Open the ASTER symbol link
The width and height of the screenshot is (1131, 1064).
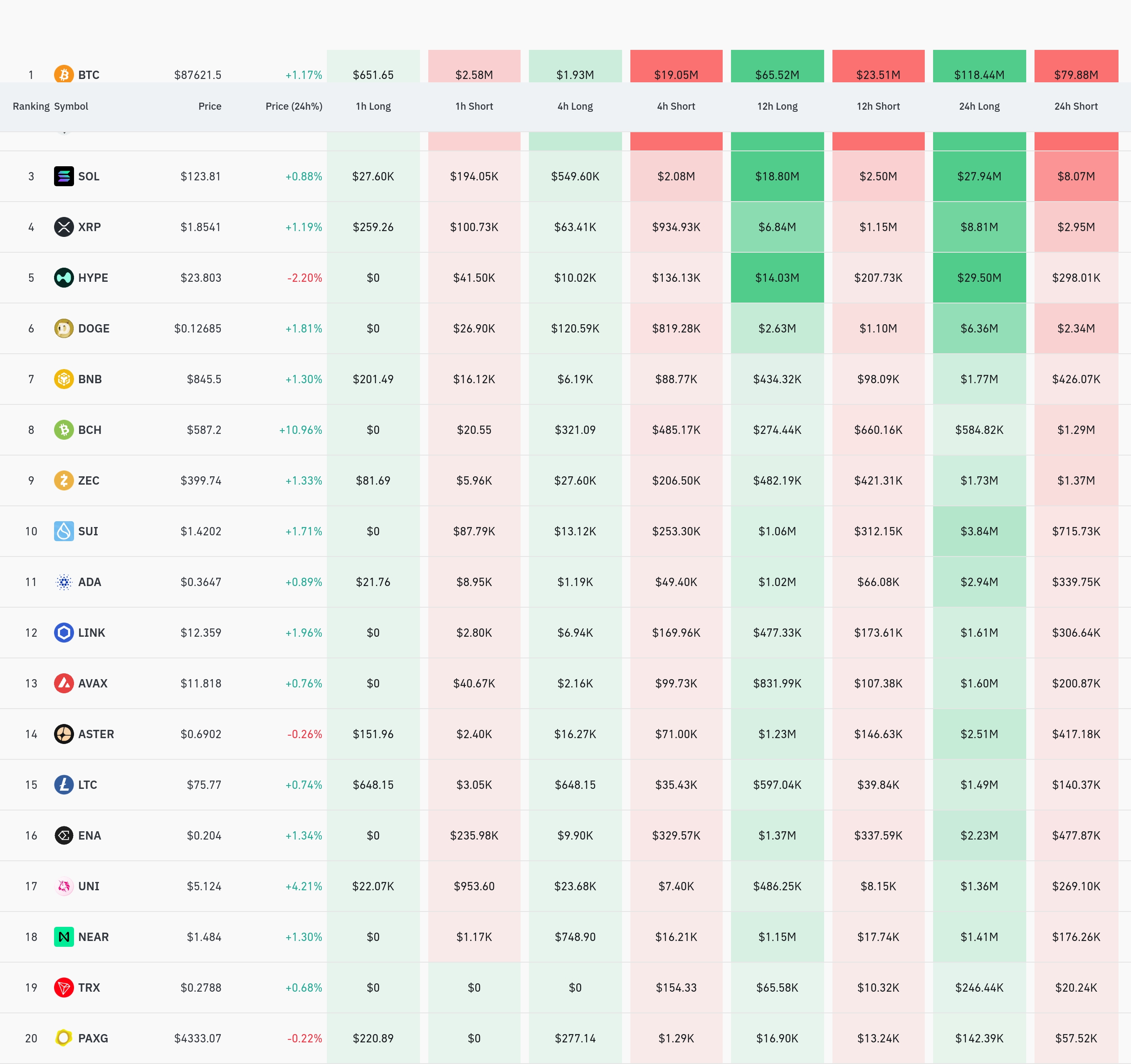pos(96,734)
